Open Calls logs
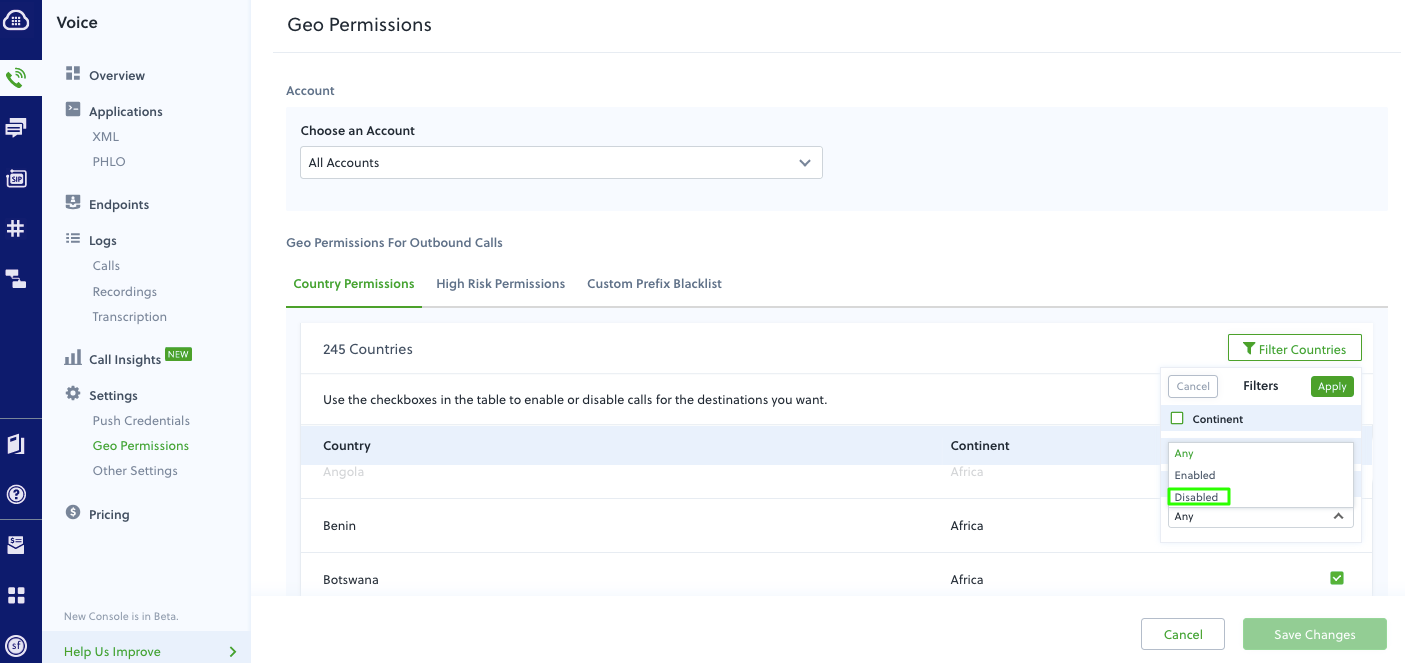Screen dimensions: 1405x663 tap(106, 265)
